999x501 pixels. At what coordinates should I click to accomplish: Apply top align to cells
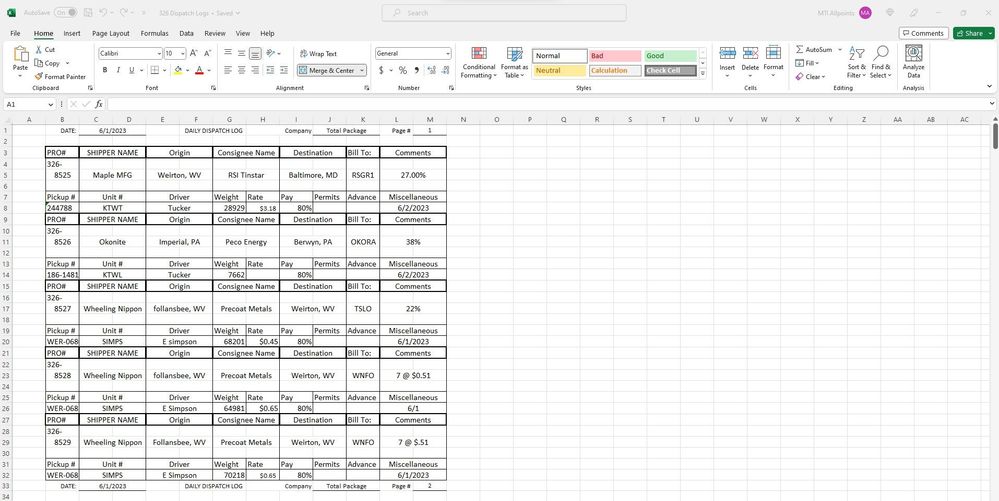pyautogui.click(x=228, y=54)
